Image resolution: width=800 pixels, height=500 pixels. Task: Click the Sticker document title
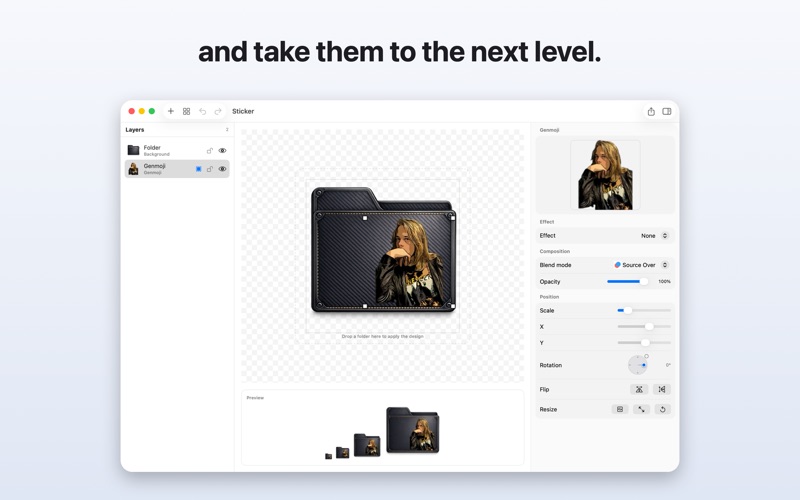tap(243, 111)
